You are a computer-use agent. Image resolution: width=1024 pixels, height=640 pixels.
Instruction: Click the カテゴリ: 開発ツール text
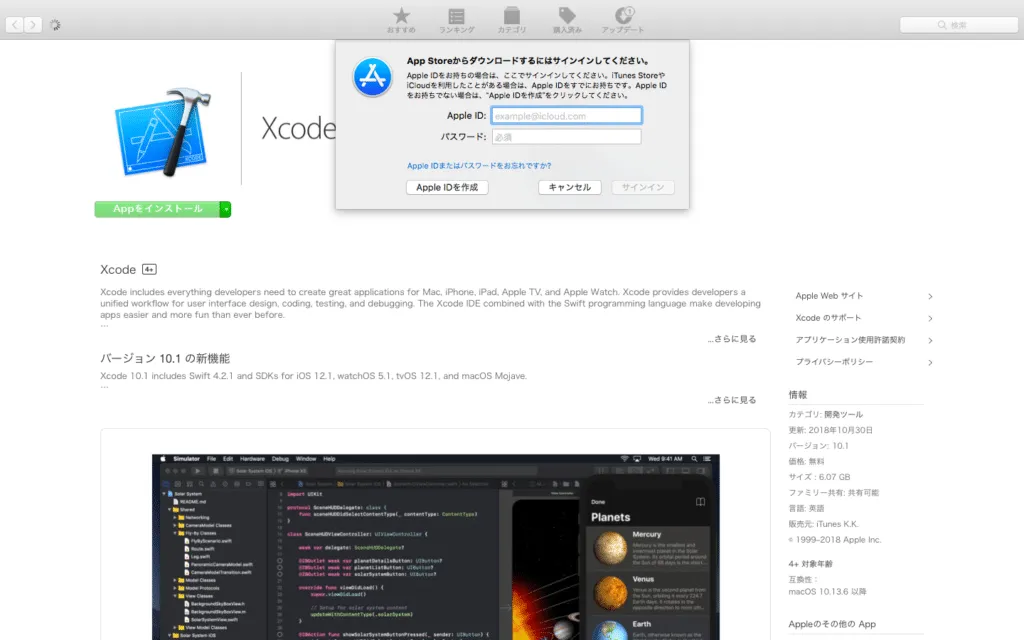[x=825, y=415]
